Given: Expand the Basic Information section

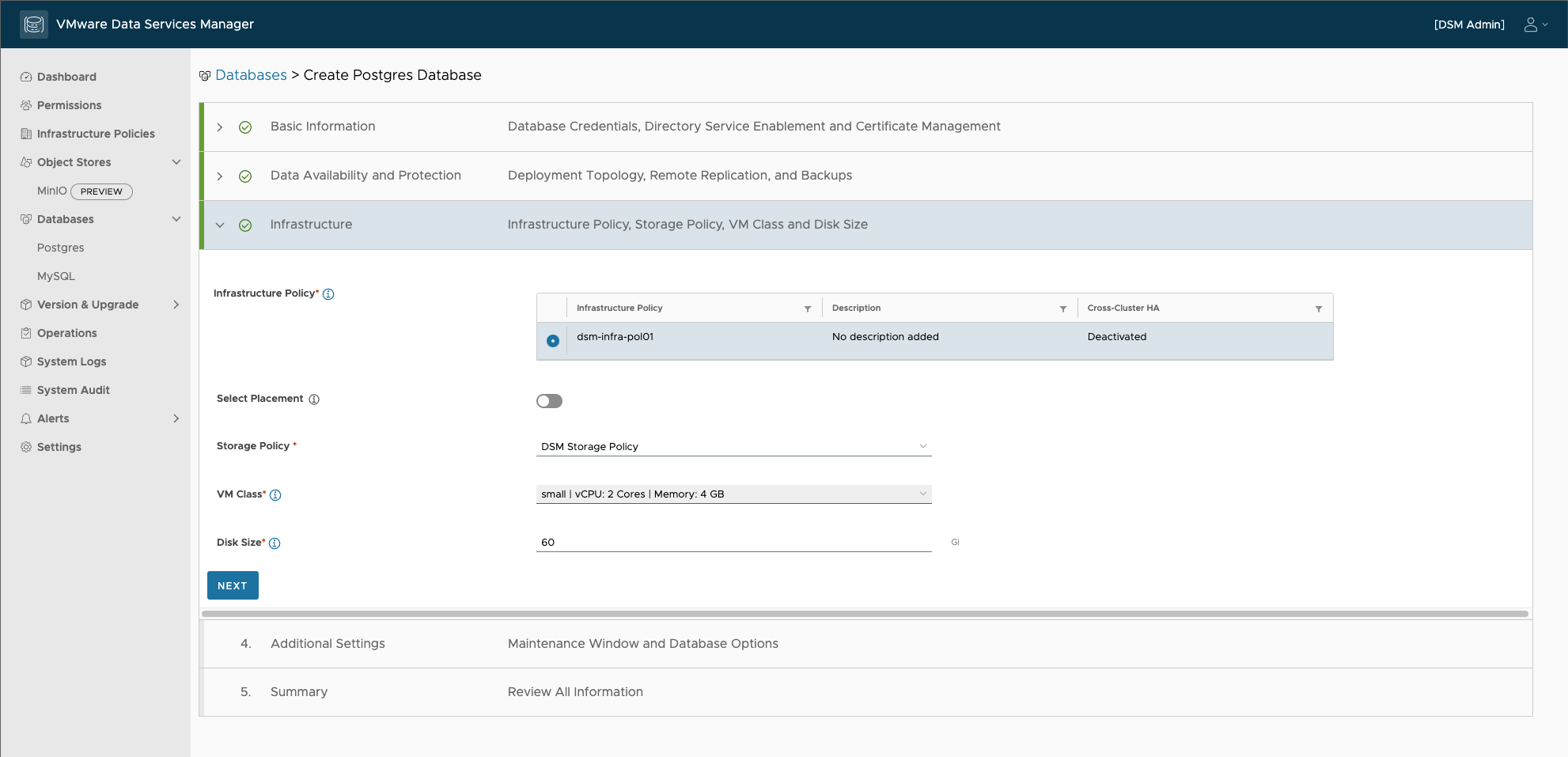Looking at the screenshot, I should pos(220,127).
